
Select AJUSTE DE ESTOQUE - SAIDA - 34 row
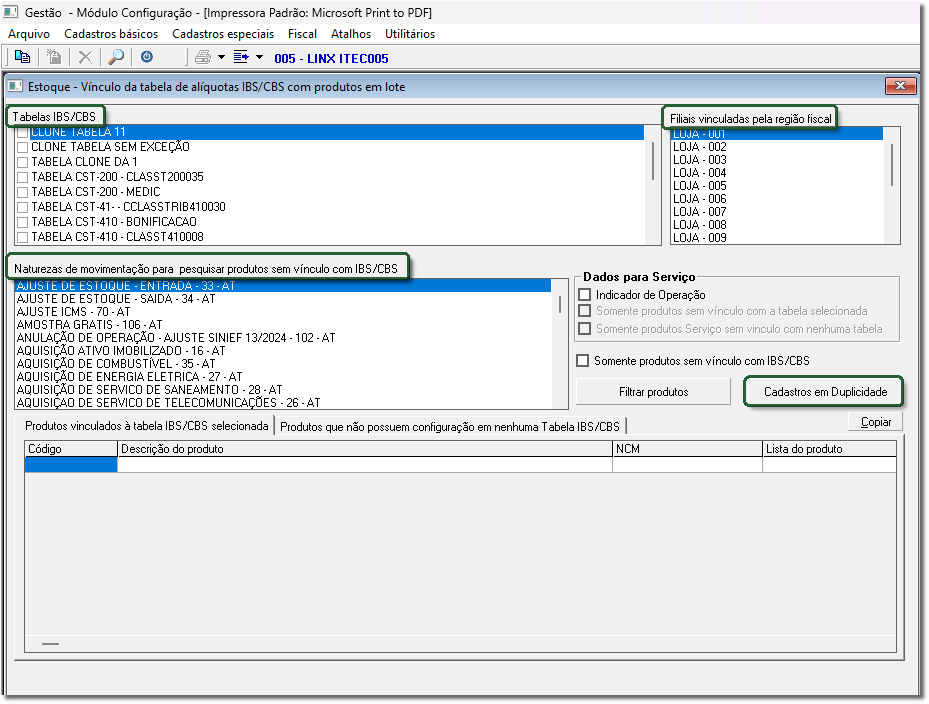coord(283,299)
